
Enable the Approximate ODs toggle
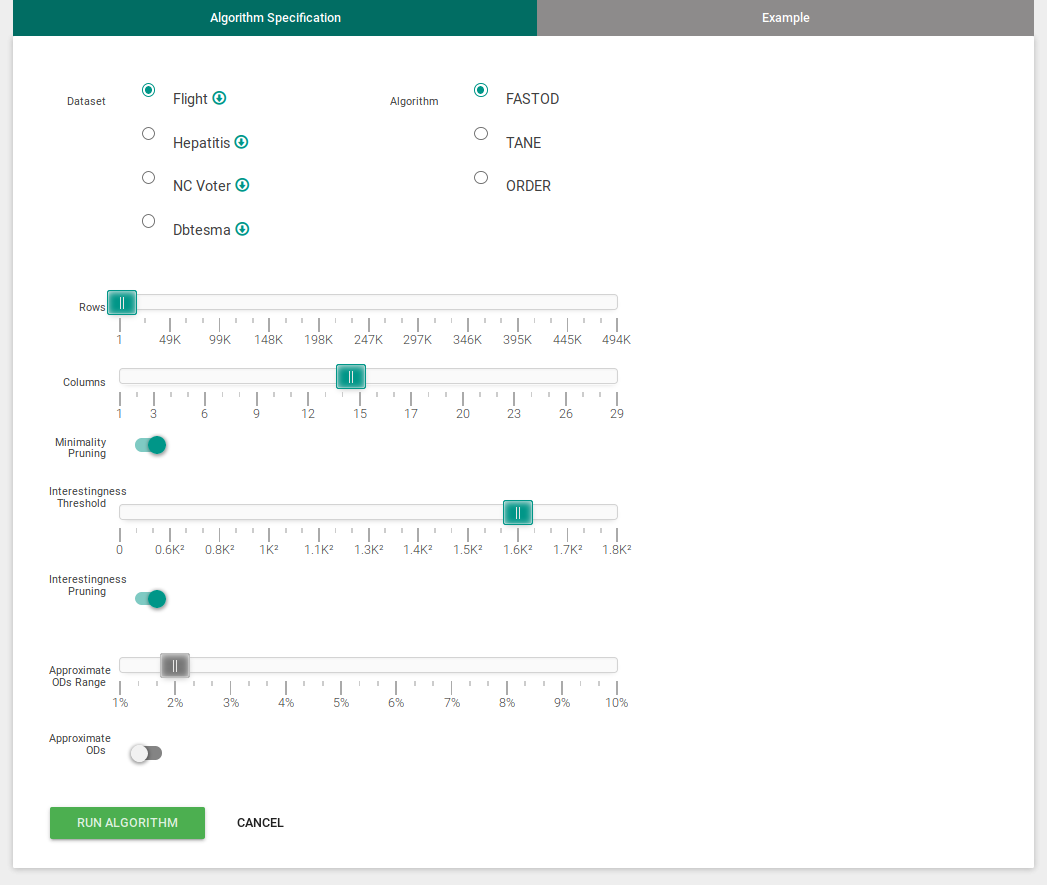(x=146, y=753)
